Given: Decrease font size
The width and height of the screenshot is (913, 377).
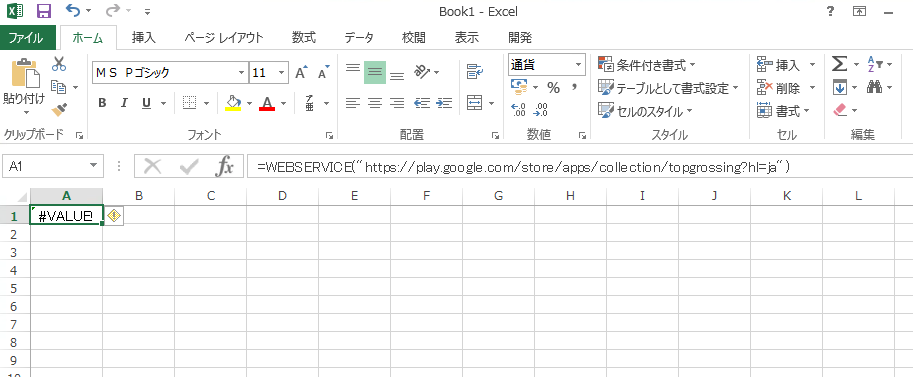Looking at the screenshot, I should click(x=324, y=73).
